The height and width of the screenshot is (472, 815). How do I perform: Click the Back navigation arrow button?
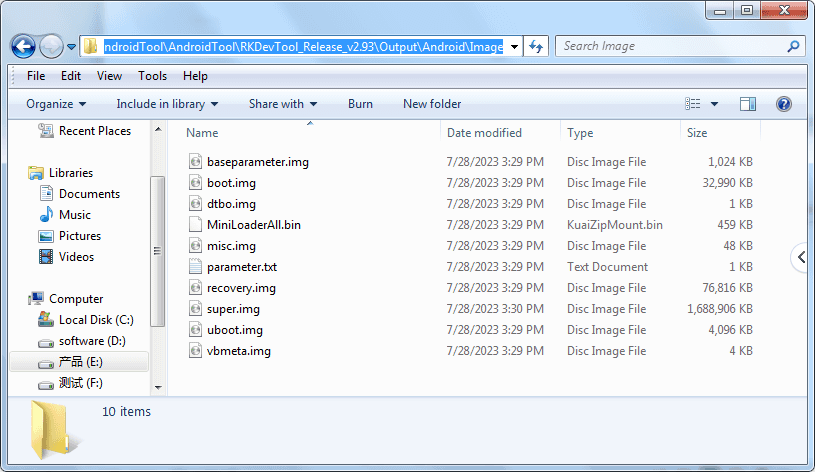(24, 47)
